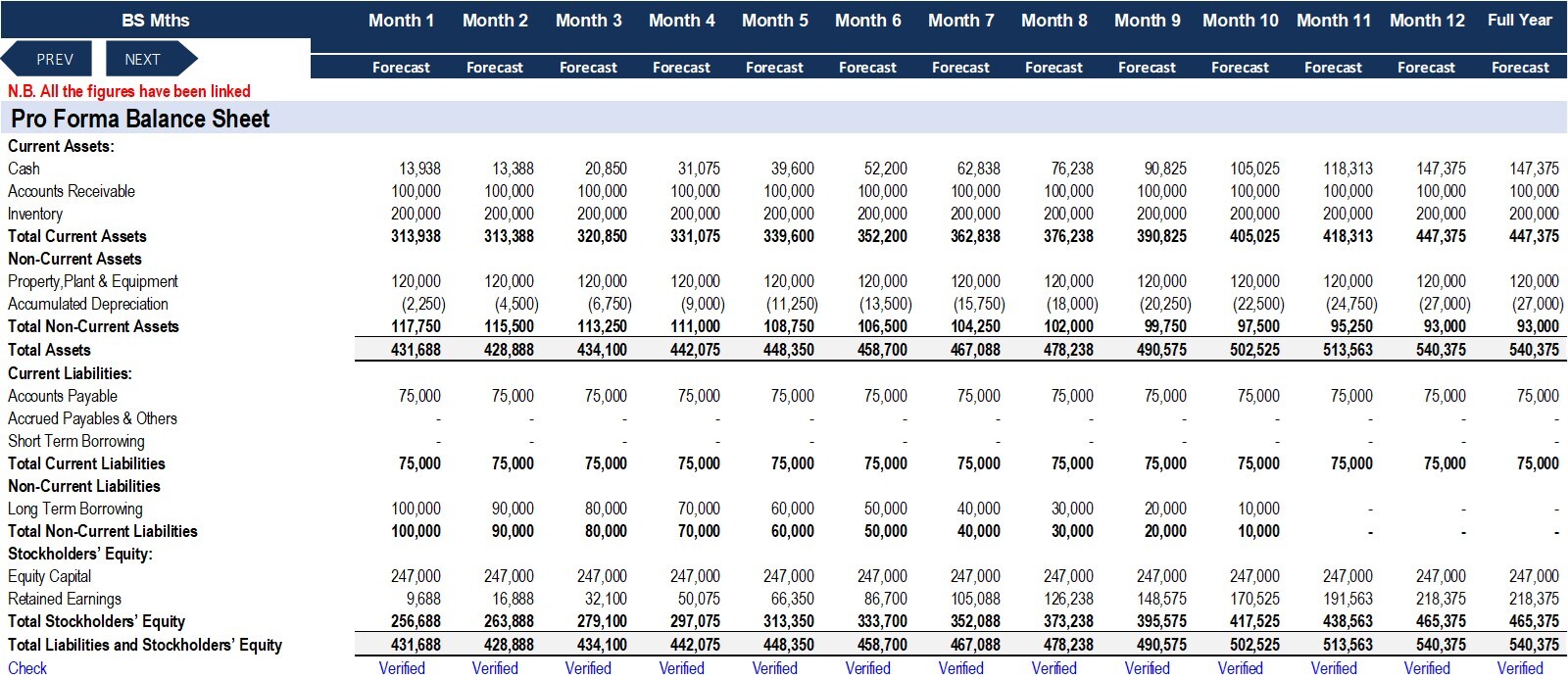Select the Accounts Payable row label
This screenshot has height=680, width=1568.
click(63, 396)
